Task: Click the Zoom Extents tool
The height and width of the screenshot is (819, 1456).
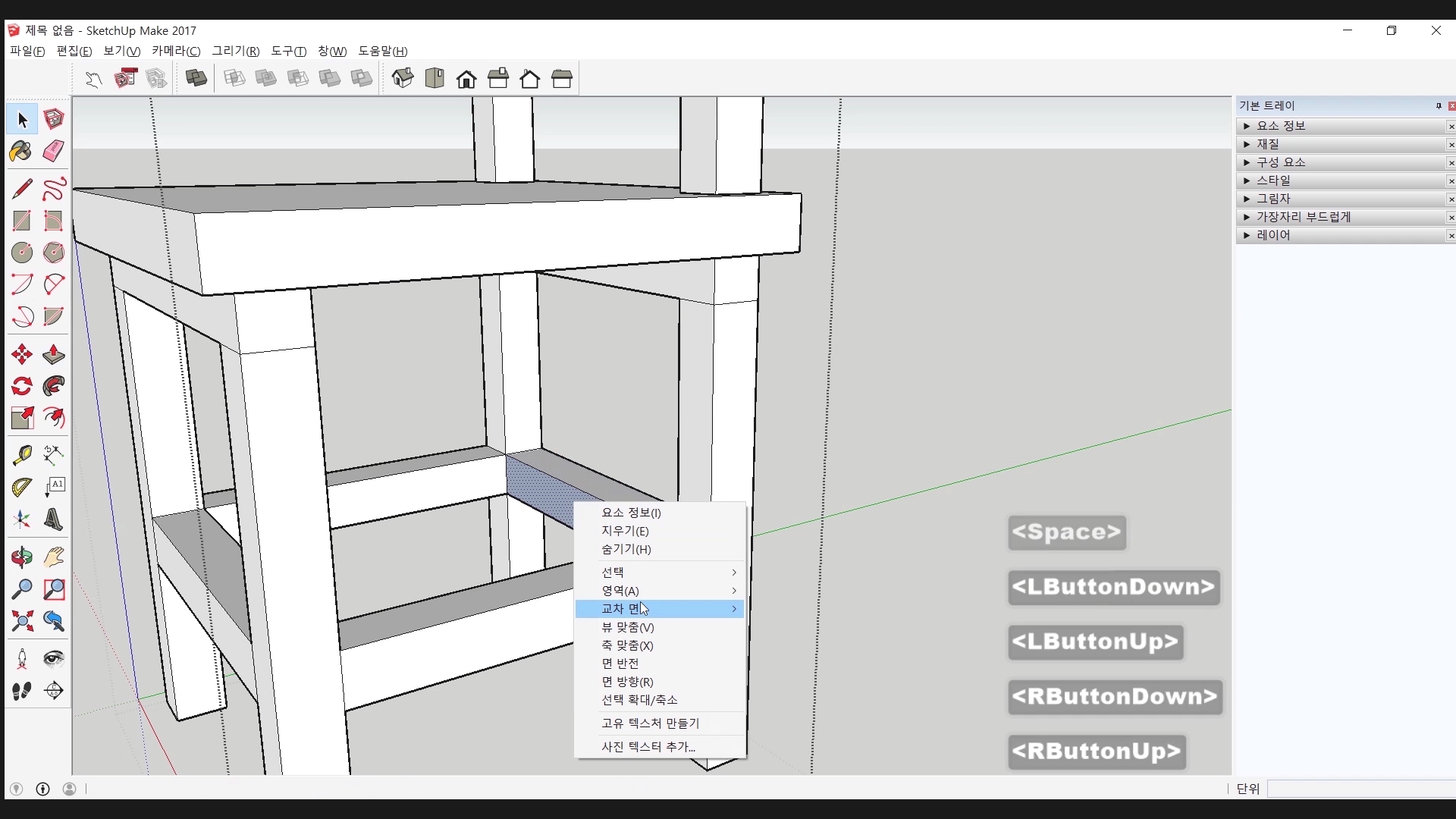Action: click(21, 622)
